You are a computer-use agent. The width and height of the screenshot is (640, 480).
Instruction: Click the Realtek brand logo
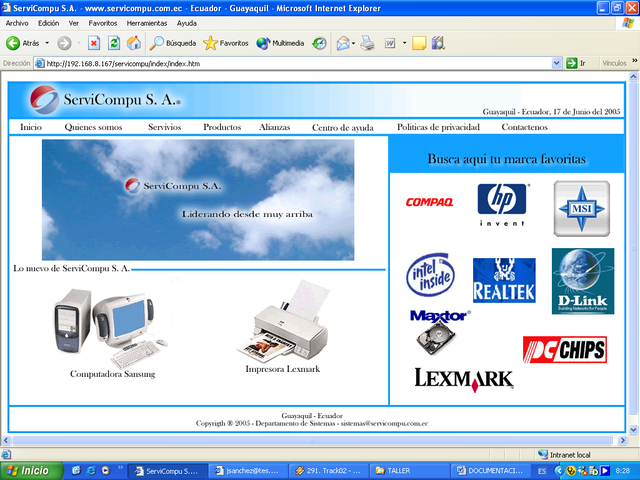click(x=504, y=280)
